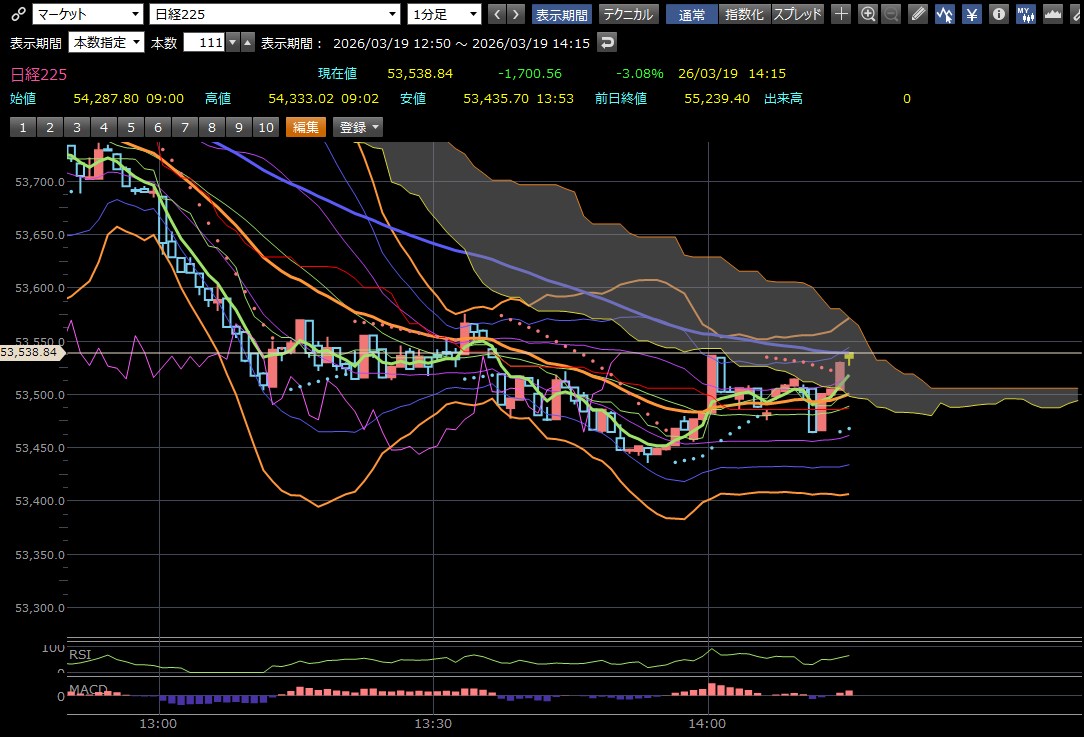This screenshot has width=1084, height=737.
Task: Click the yen price display icon
Action: [x=971, y=14]
